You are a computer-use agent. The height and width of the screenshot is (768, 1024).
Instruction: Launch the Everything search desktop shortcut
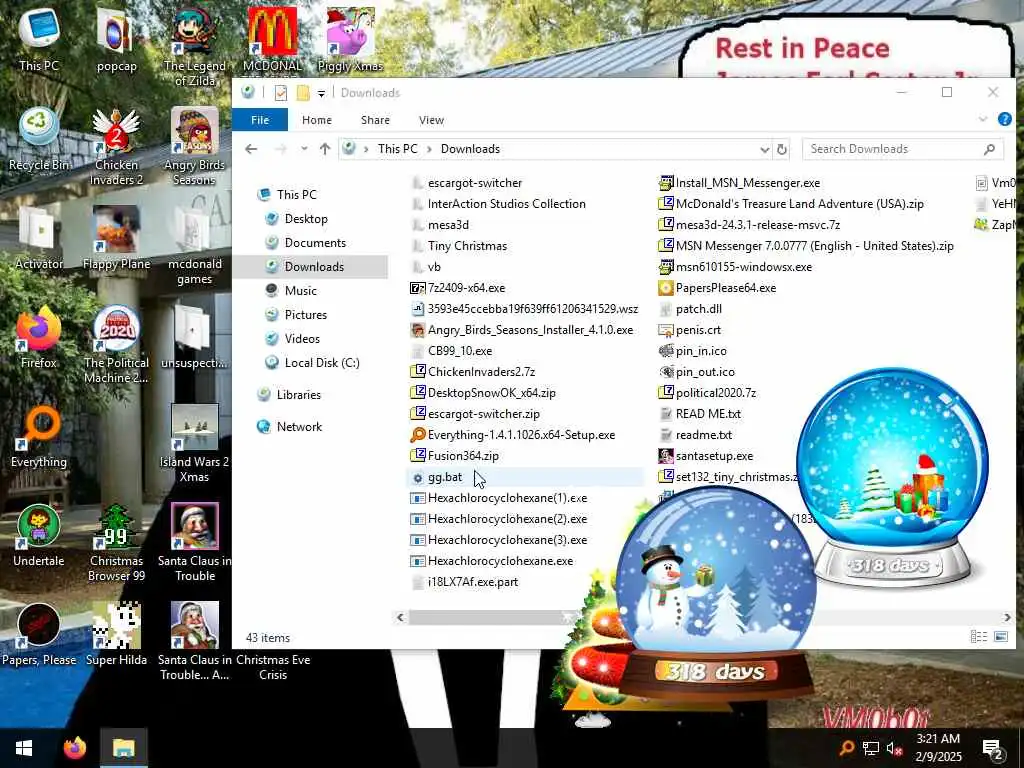tap(39, 436)
